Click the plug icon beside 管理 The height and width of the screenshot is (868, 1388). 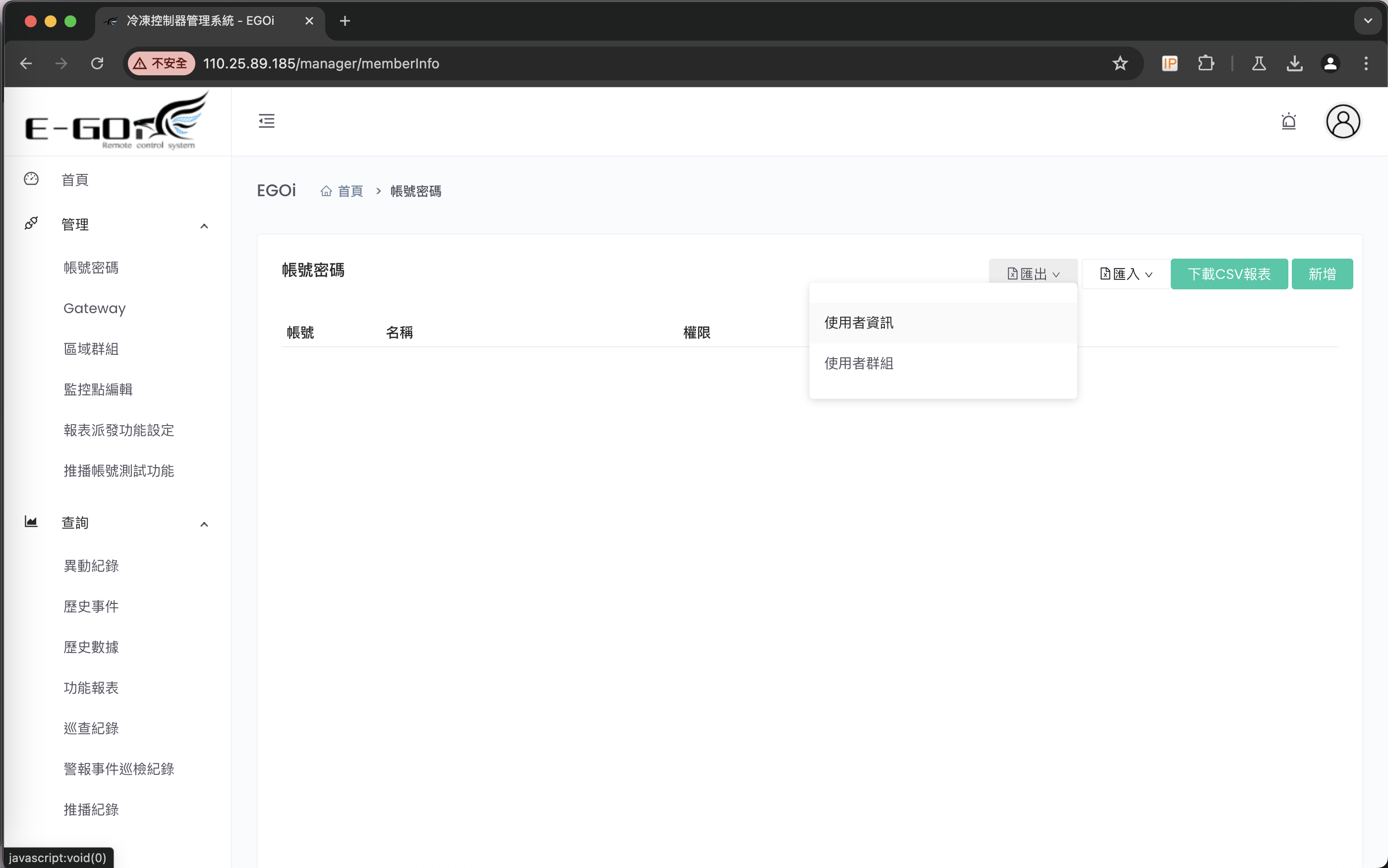[31, 223]
